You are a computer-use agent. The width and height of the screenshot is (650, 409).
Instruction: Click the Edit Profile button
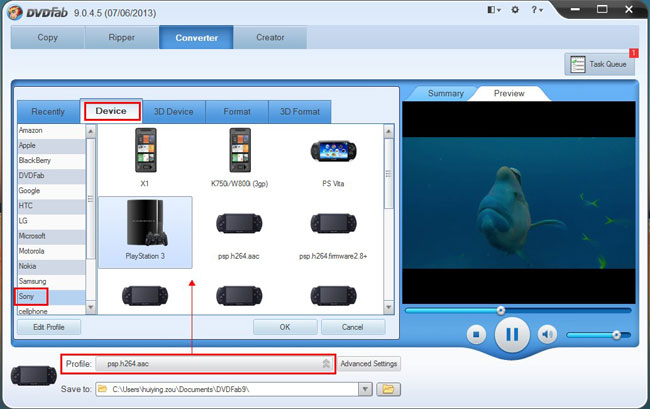tap(49, 327)
